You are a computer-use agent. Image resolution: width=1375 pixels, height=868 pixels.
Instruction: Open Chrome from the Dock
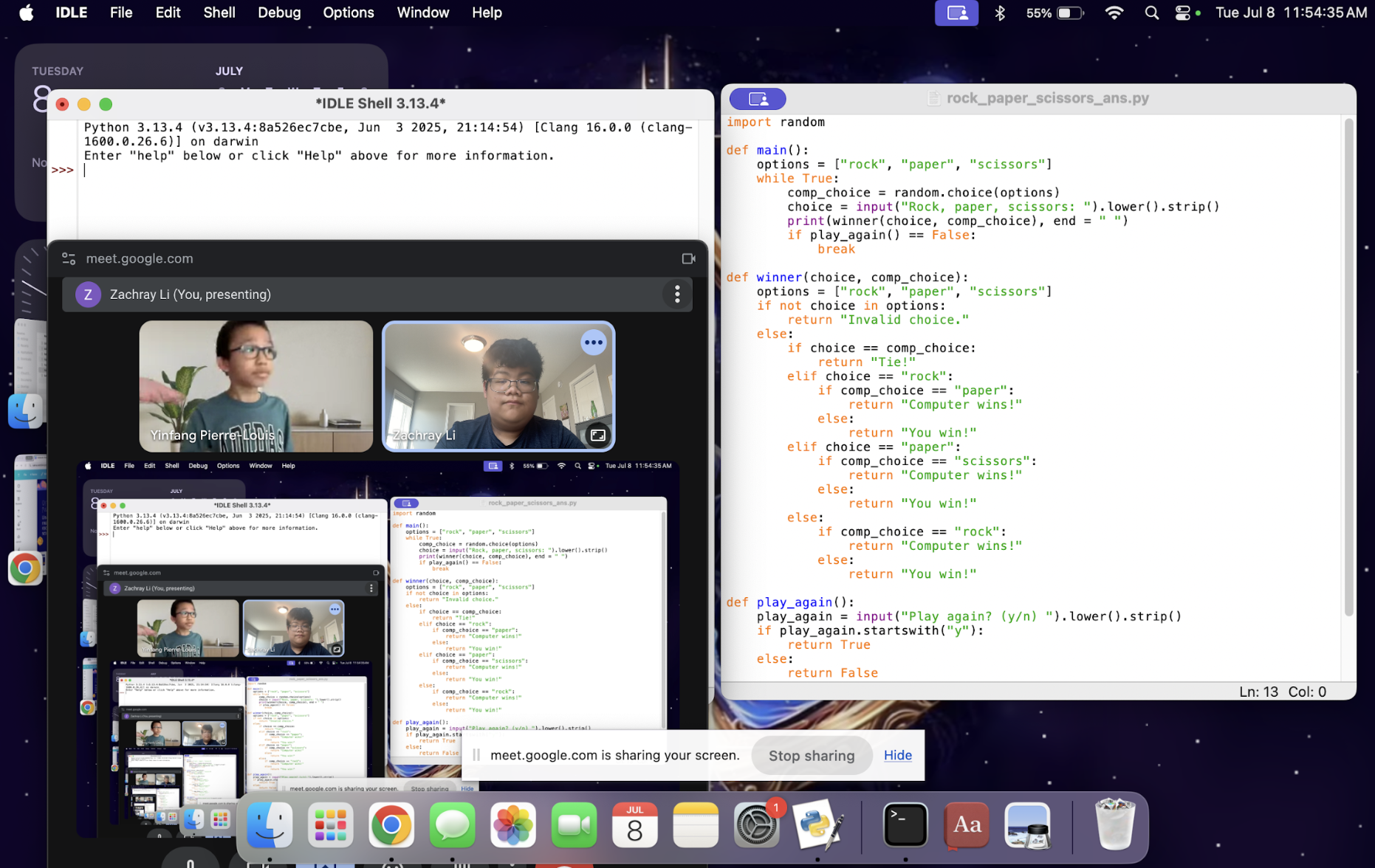pos(391,824)
